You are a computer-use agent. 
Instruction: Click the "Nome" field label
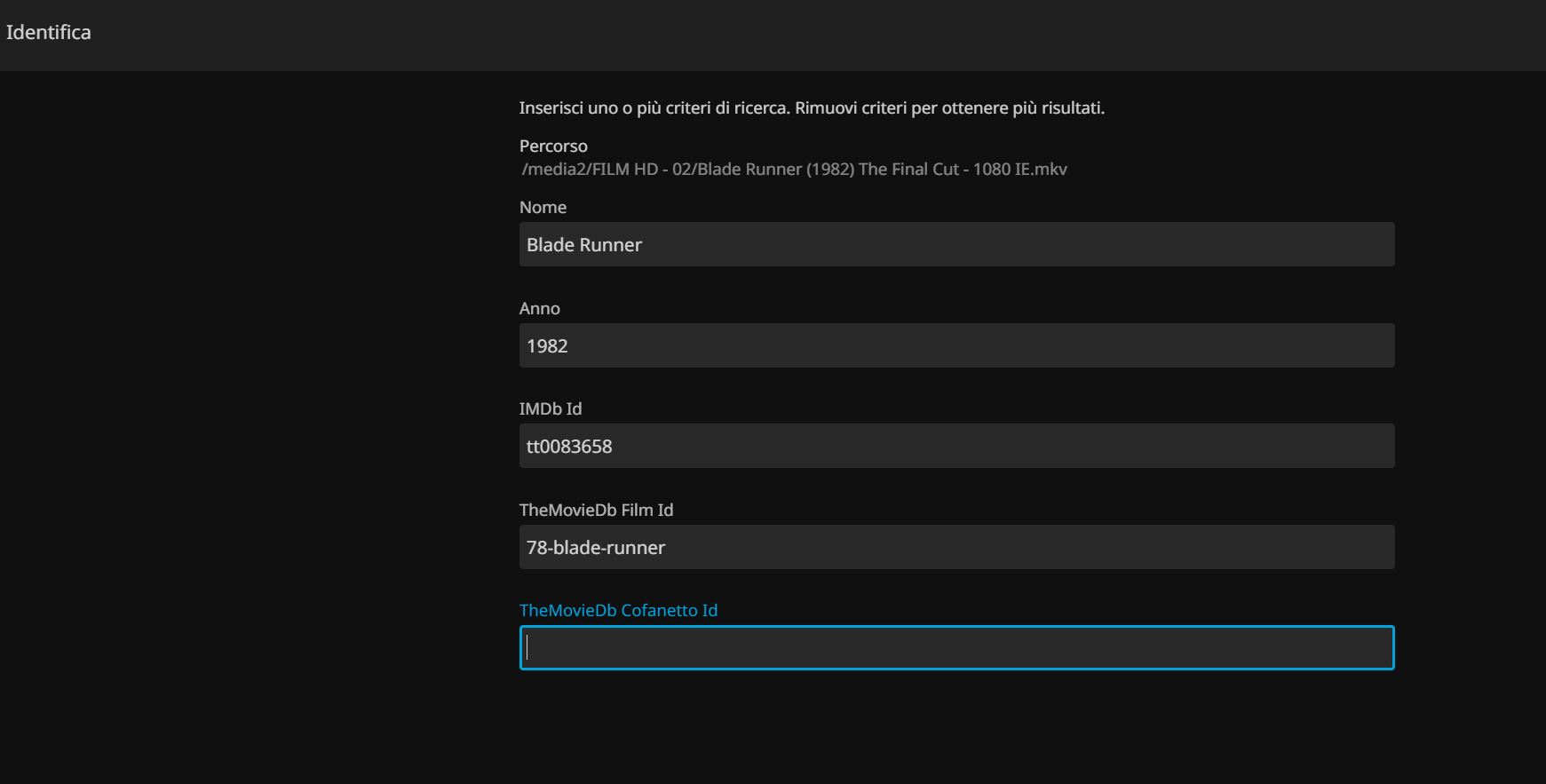tap(543, 207)
